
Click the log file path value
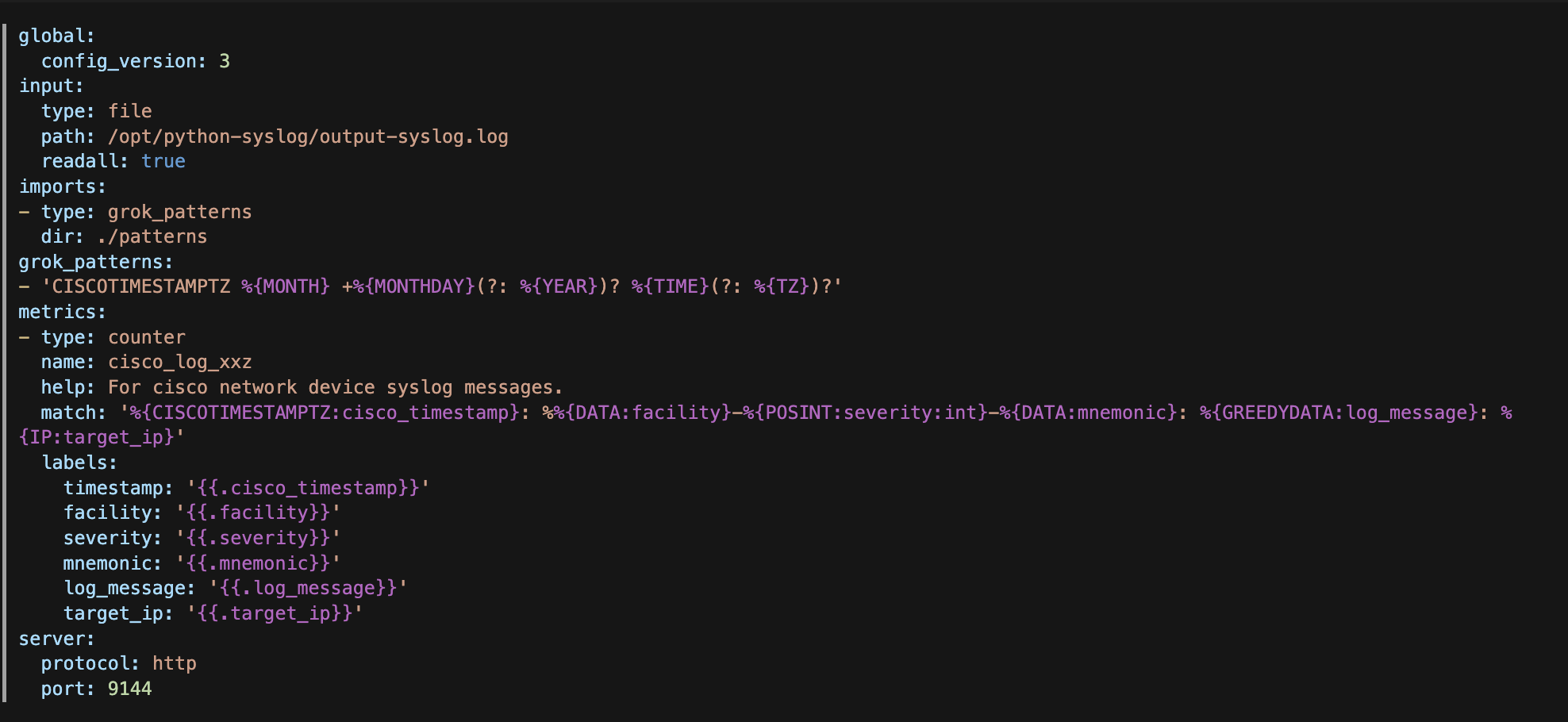[x=308, y=136]
